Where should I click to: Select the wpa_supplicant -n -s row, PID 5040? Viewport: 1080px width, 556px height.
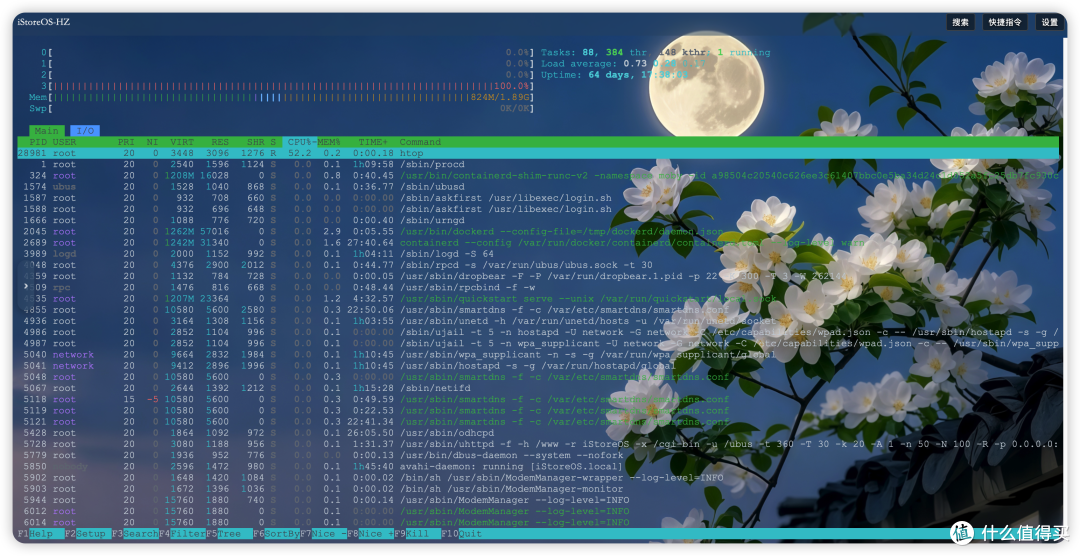[538, 355]
